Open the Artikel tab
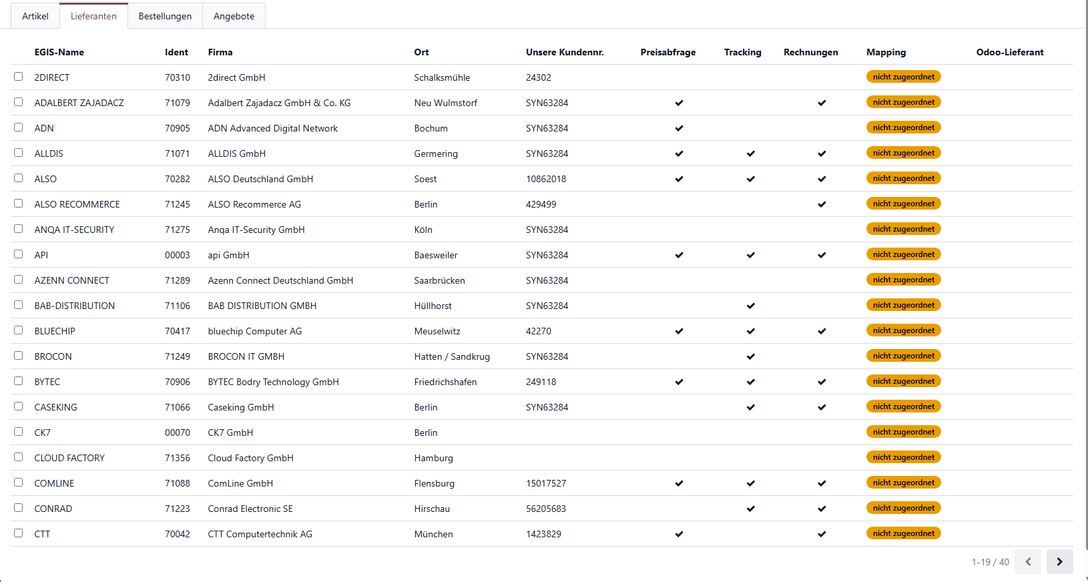The width and height of the screenshot is (1088, 582). 35,16
